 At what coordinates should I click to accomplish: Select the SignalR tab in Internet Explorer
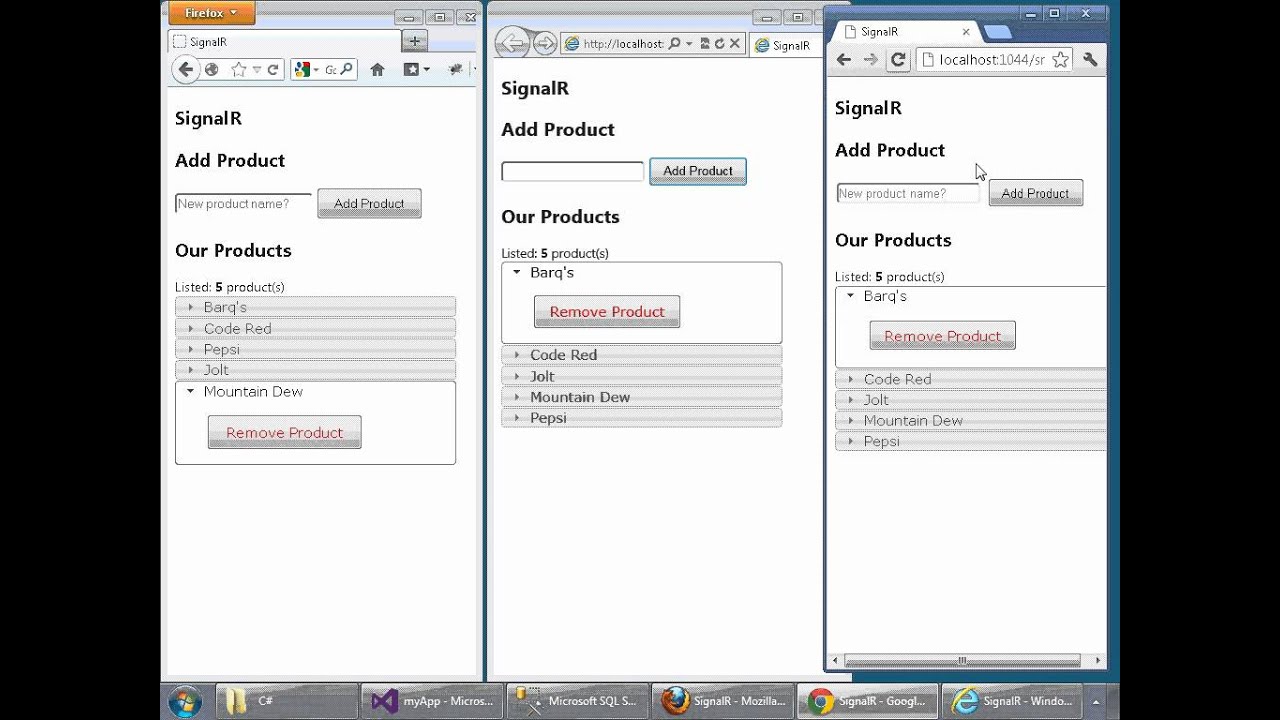coord(784,45)
